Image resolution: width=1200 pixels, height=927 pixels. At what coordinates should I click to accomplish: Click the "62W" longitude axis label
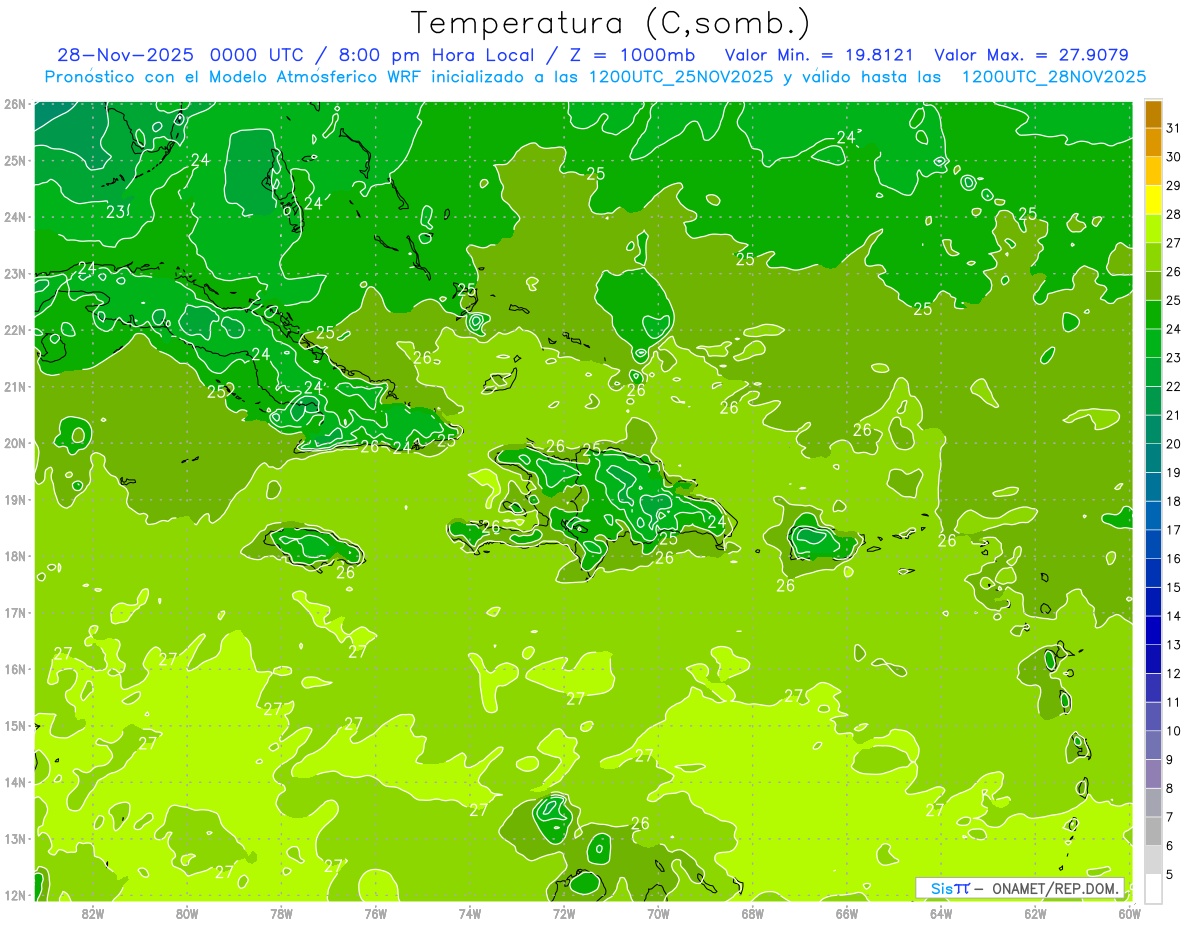(x=1035, y=913)
